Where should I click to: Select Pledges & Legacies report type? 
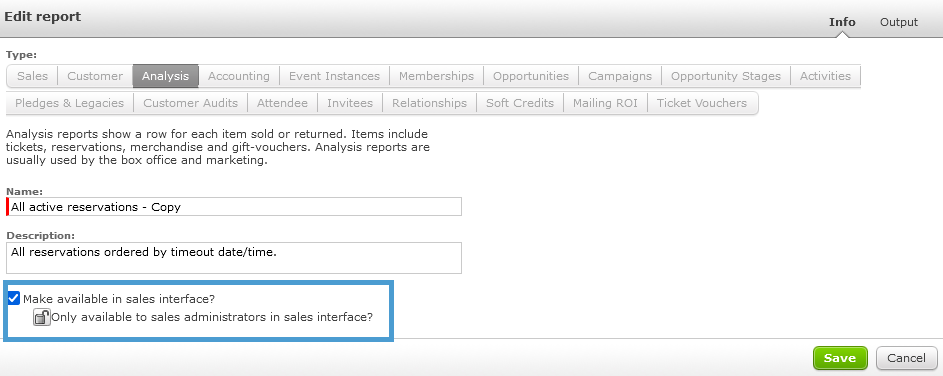70,103
